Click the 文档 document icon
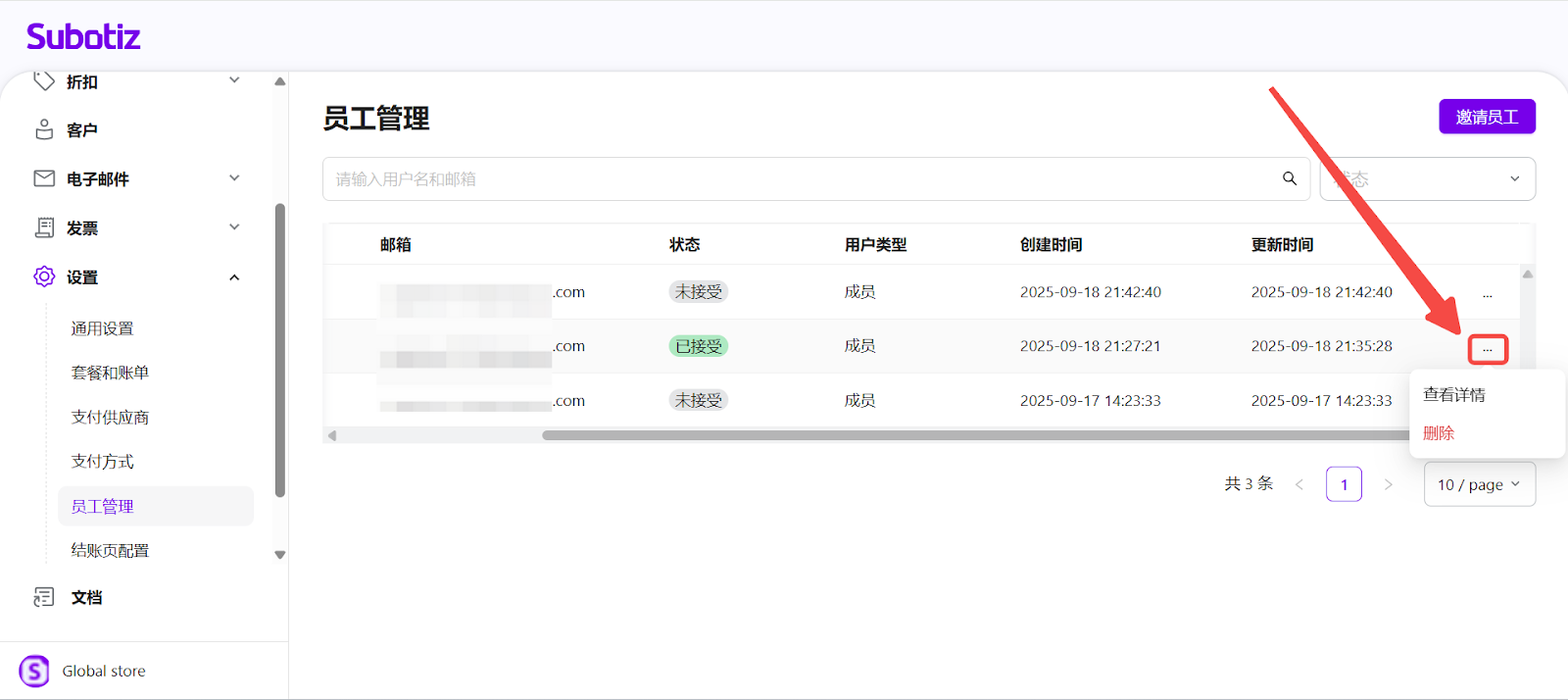This screenshot has height=700, width=1568. tap(44, 597)
